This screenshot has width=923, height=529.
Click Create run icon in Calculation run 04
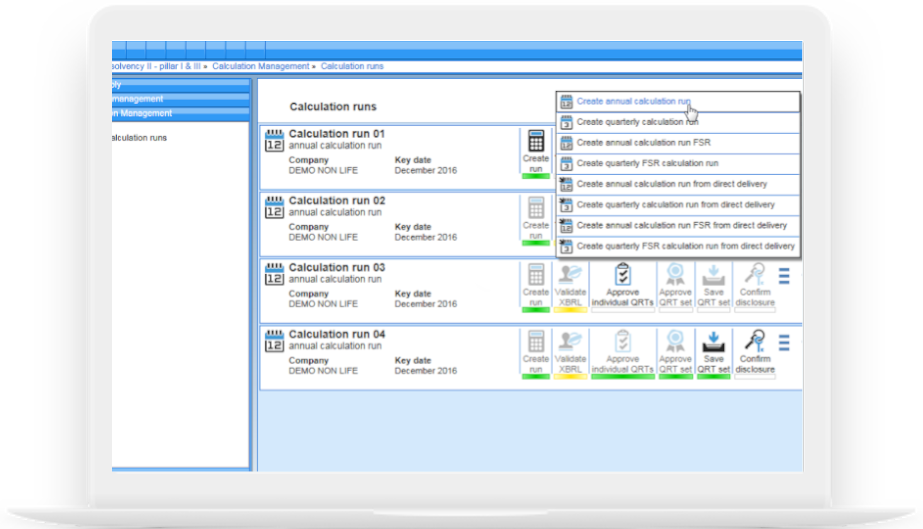click(535, 343)
